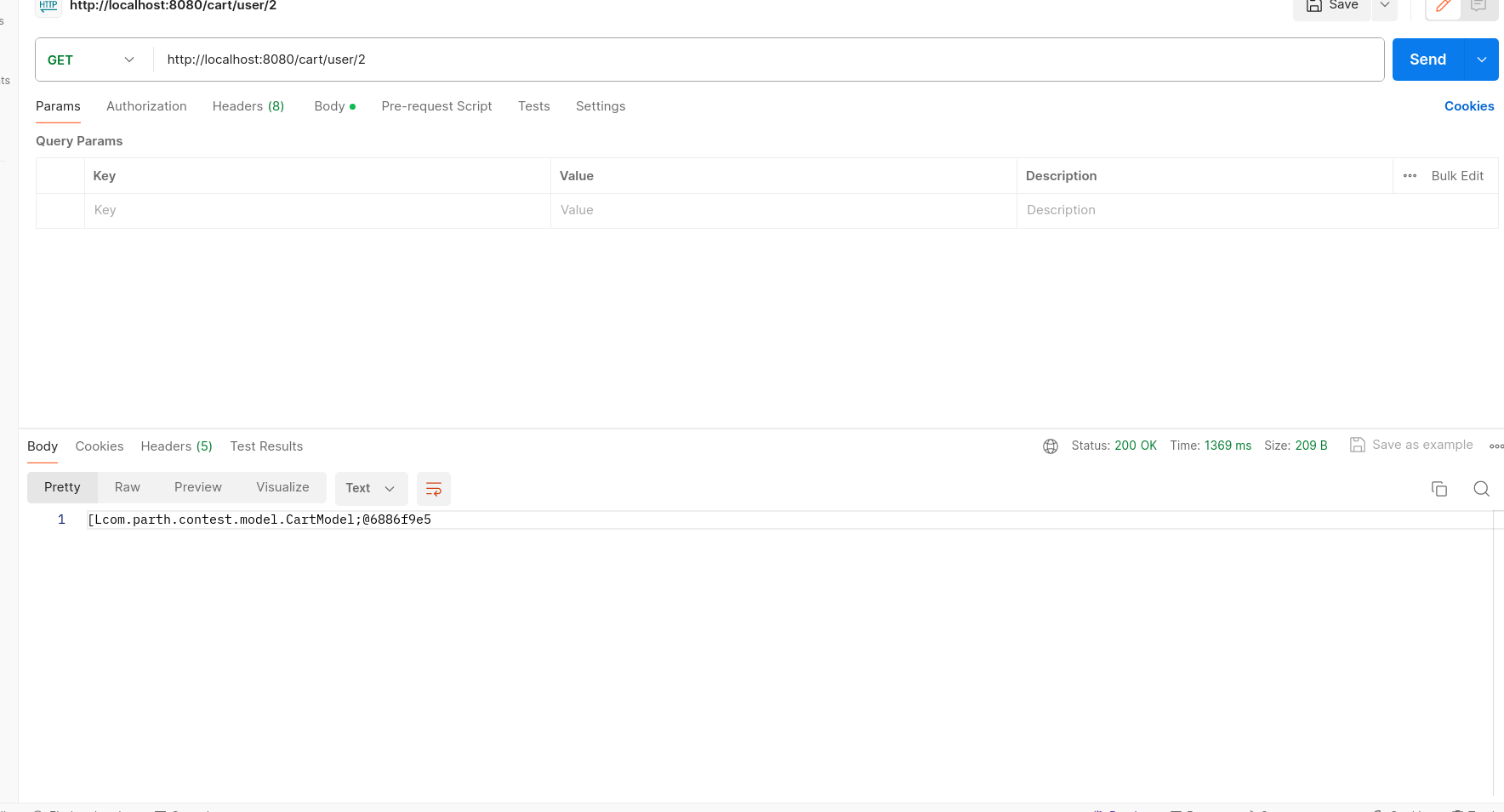Click the request title localhost:8080/cart/user/2
This screenshot has height=812, width=1504.
point(174,6)
